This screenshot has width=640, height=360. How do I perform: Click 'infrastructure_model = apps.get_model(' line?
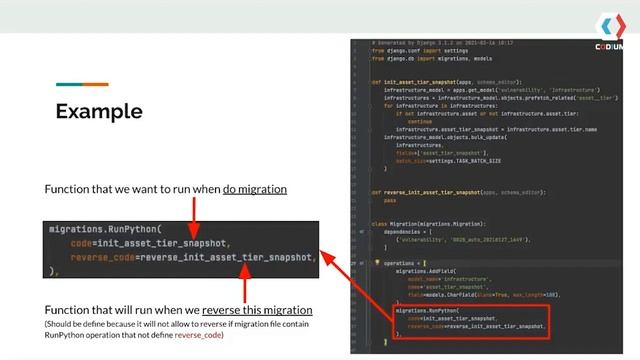pyautogui.click(x=492, y=90)
